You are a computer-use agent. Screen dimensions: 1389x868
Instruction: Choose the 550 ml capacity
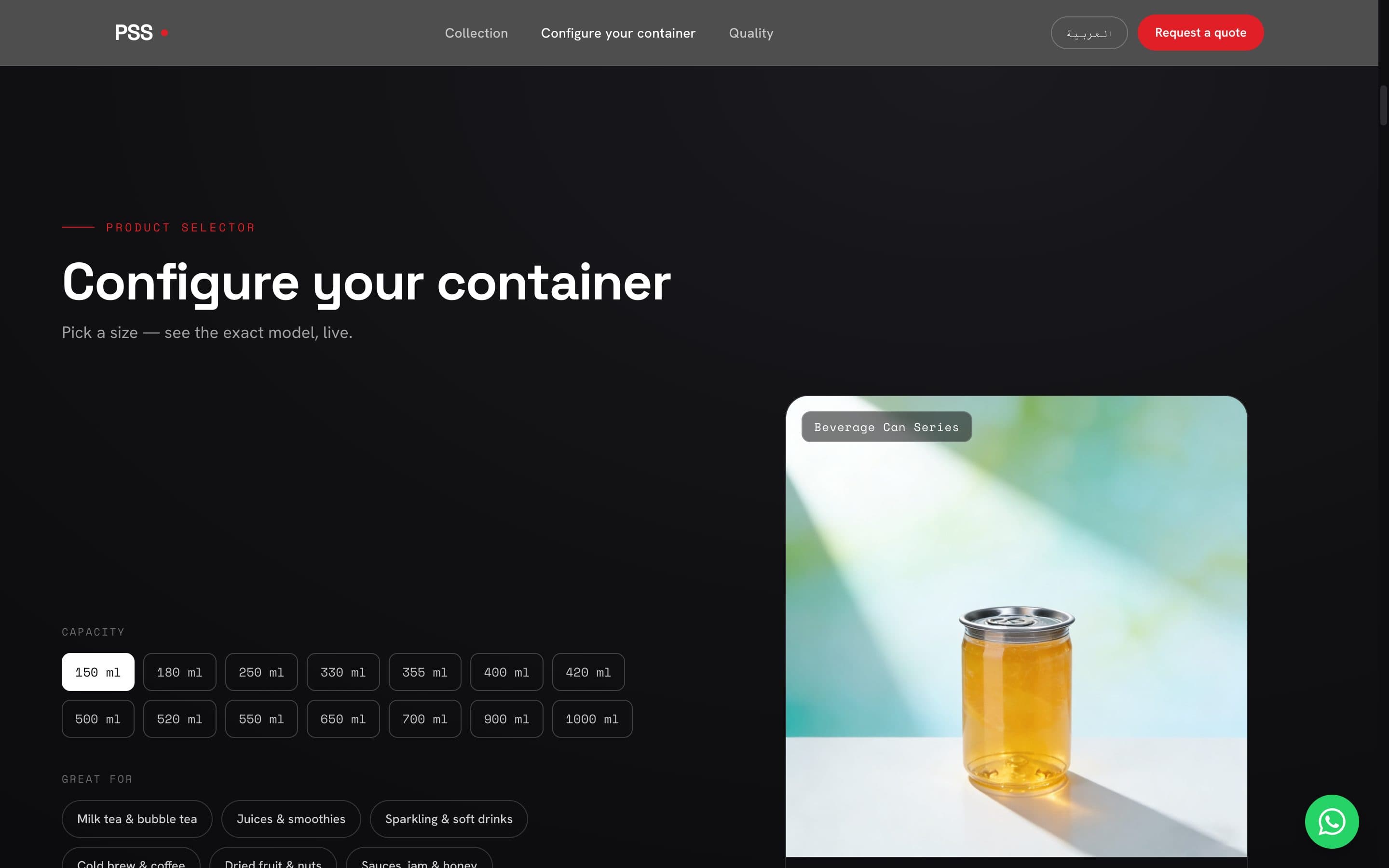coord(261,719)
